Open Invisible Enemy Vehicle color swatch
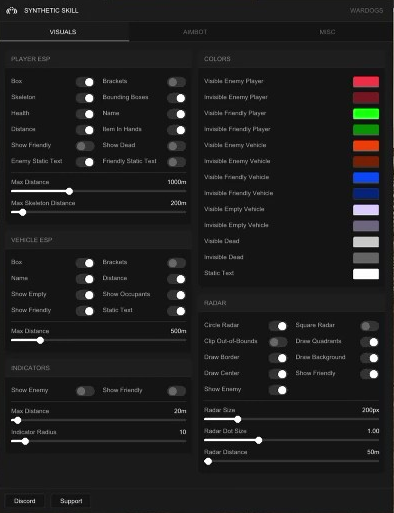The image size is (394, 513). point(366,162)
